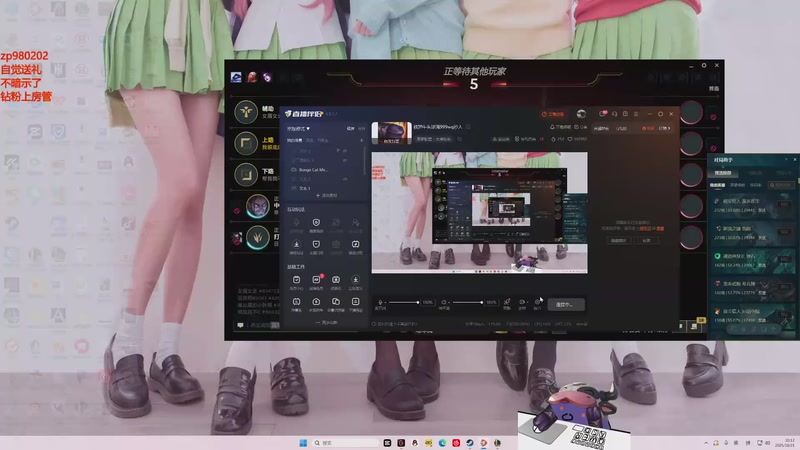Click the left button under chat panel notice
The image size is (800, 450).
coord(618,240)
